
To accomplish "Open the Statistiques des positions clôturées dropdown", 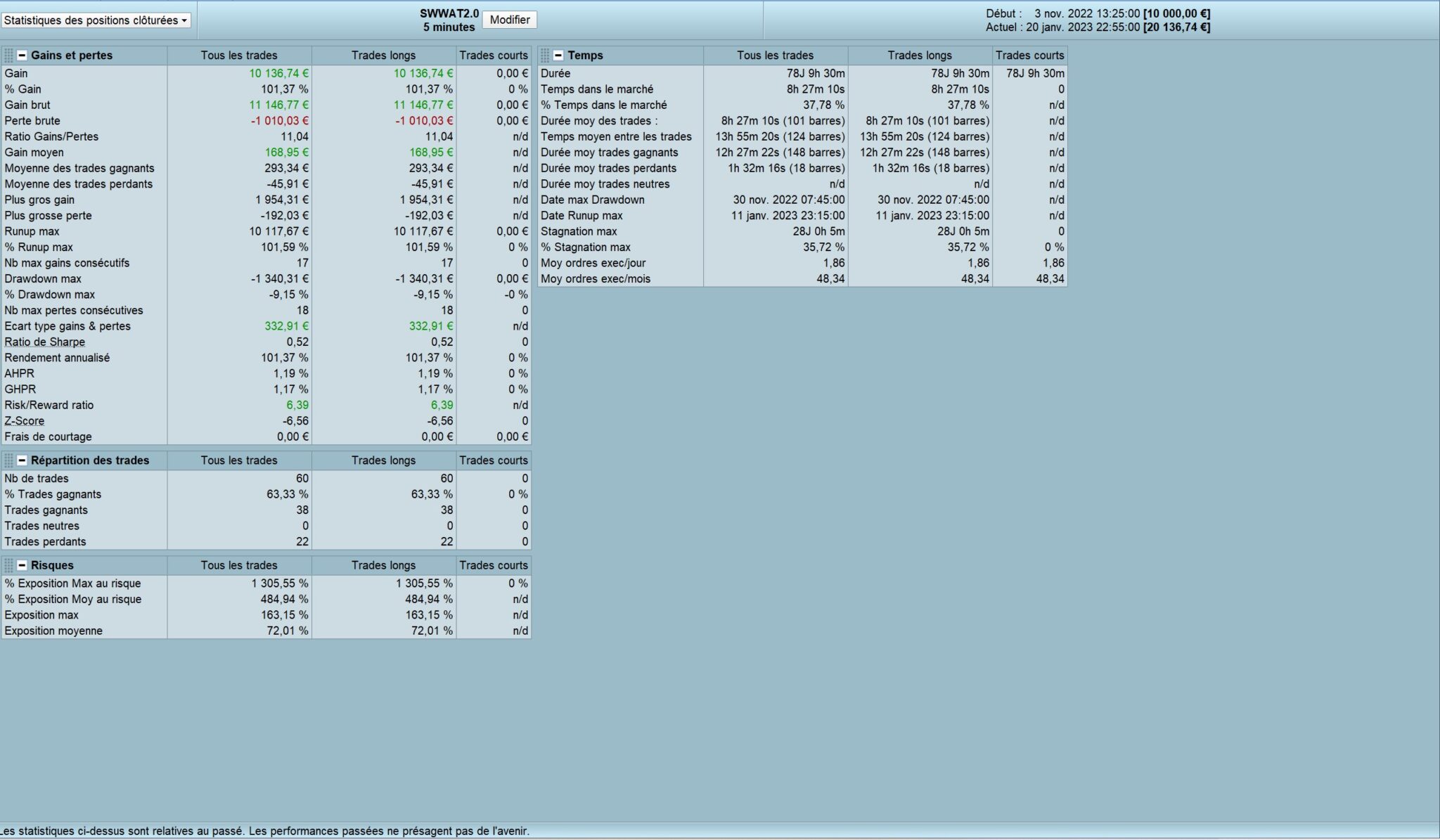I will (96, 20).
